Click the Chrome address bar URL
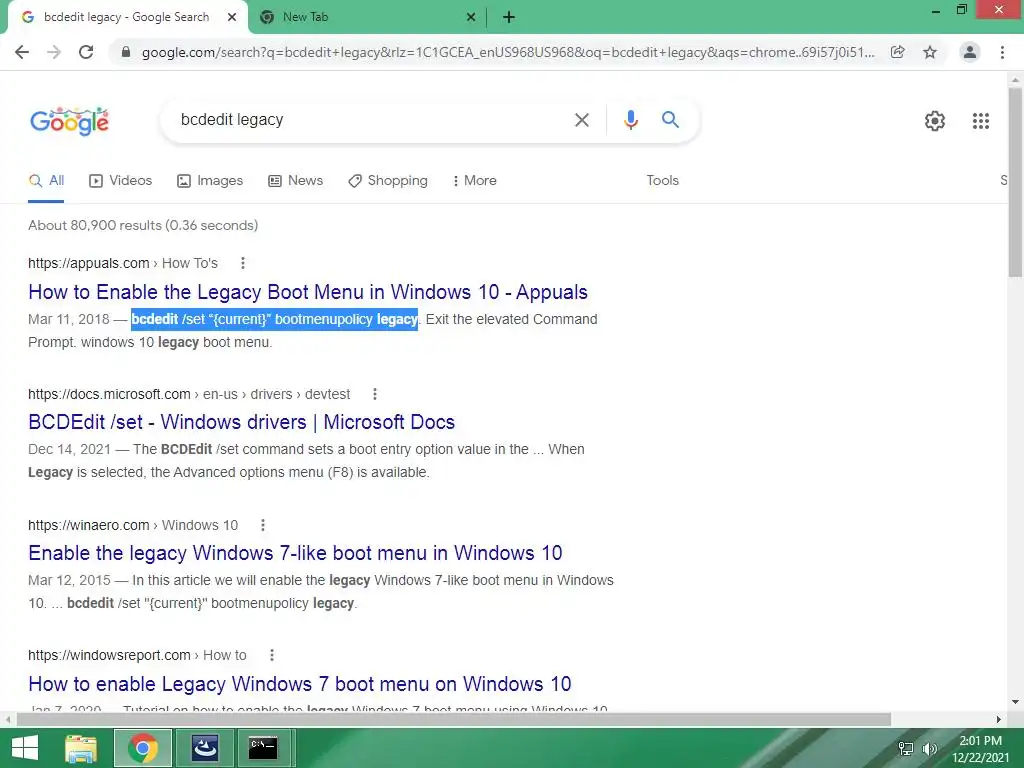Viewport: 1024px width, 768px height. [x=507, y=52]
